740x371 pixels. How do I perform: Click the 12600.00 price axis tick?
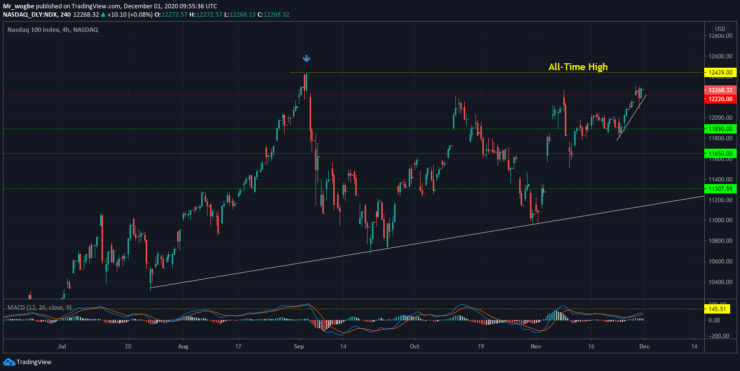722,56
